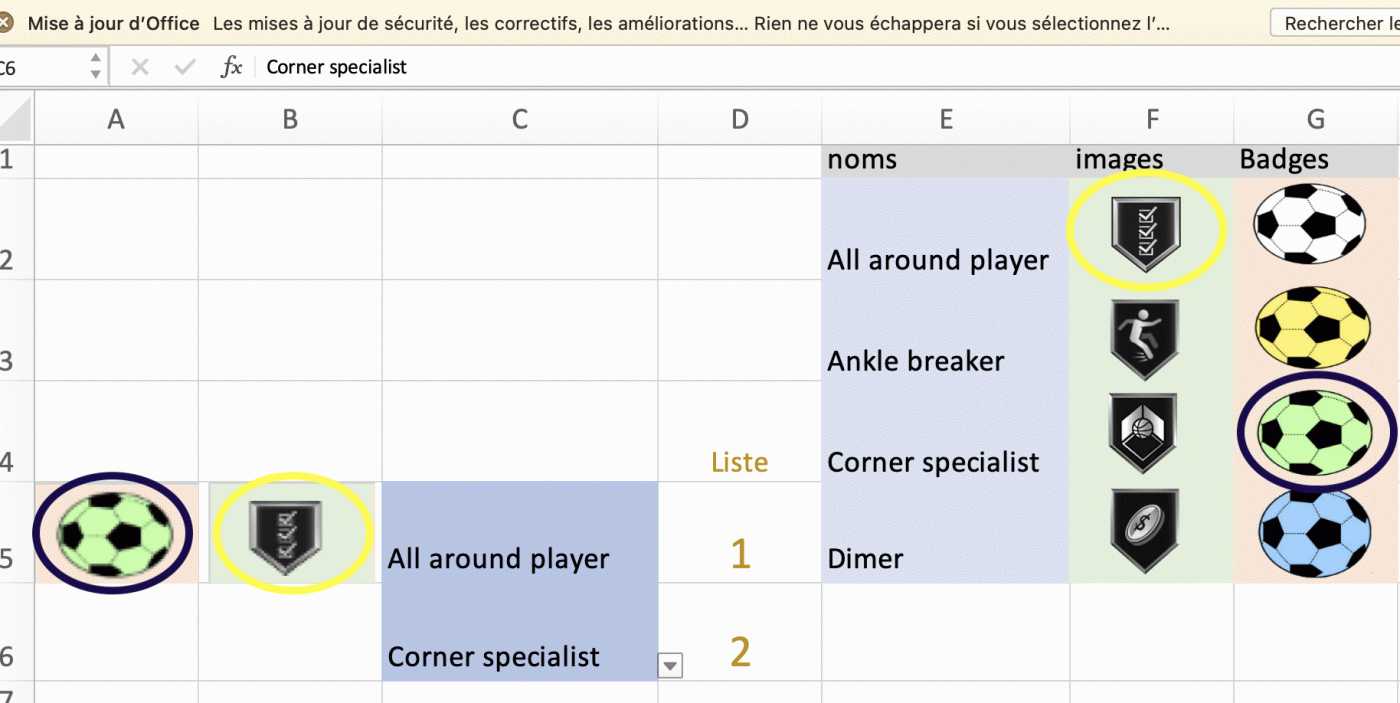
Task: Select the cell labeled Liste
Action: pyautogui.click(x=739, y=462)
